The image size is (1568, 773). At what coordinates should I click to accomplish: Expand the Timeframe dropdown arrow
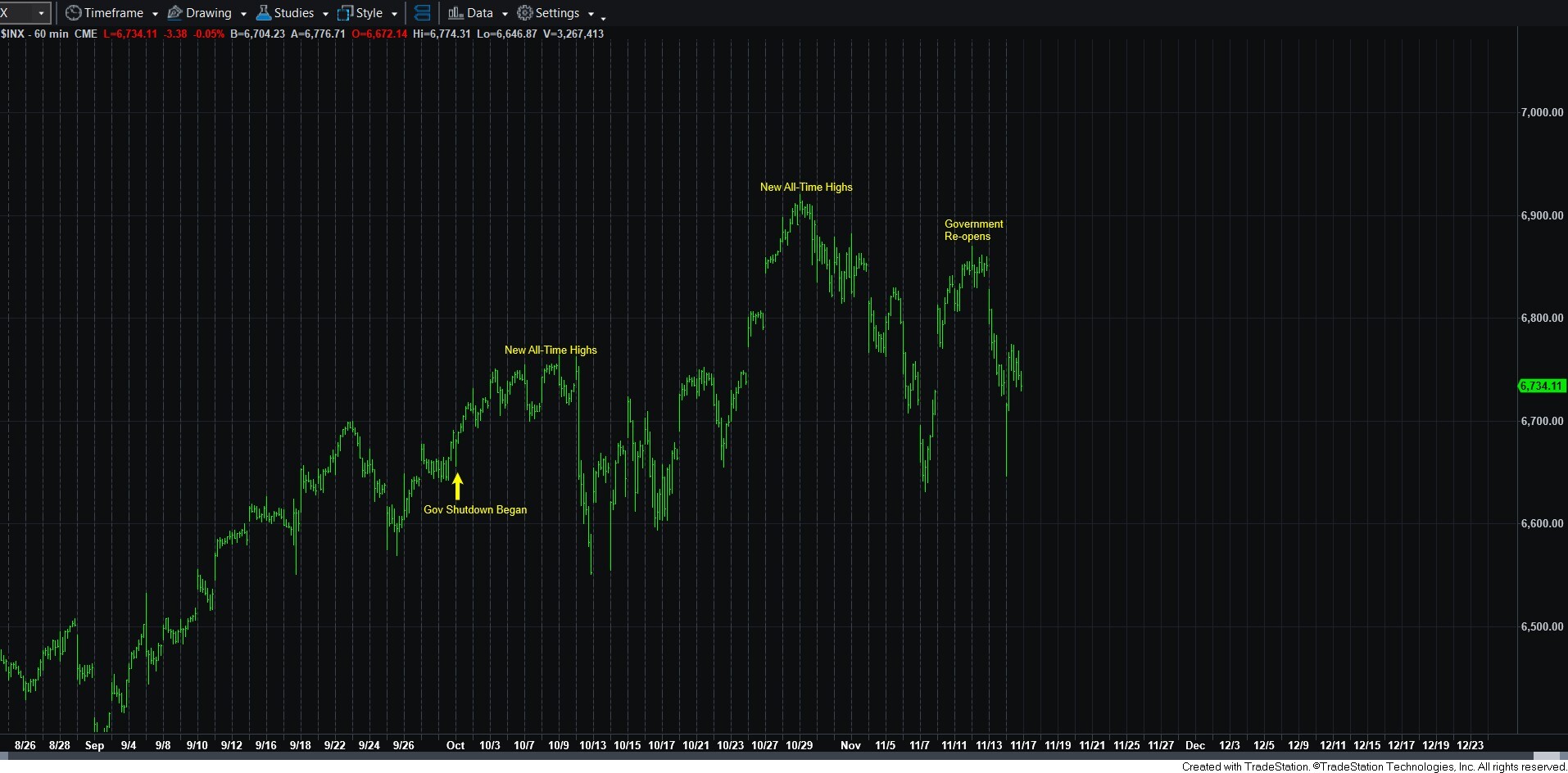[155, 14]
